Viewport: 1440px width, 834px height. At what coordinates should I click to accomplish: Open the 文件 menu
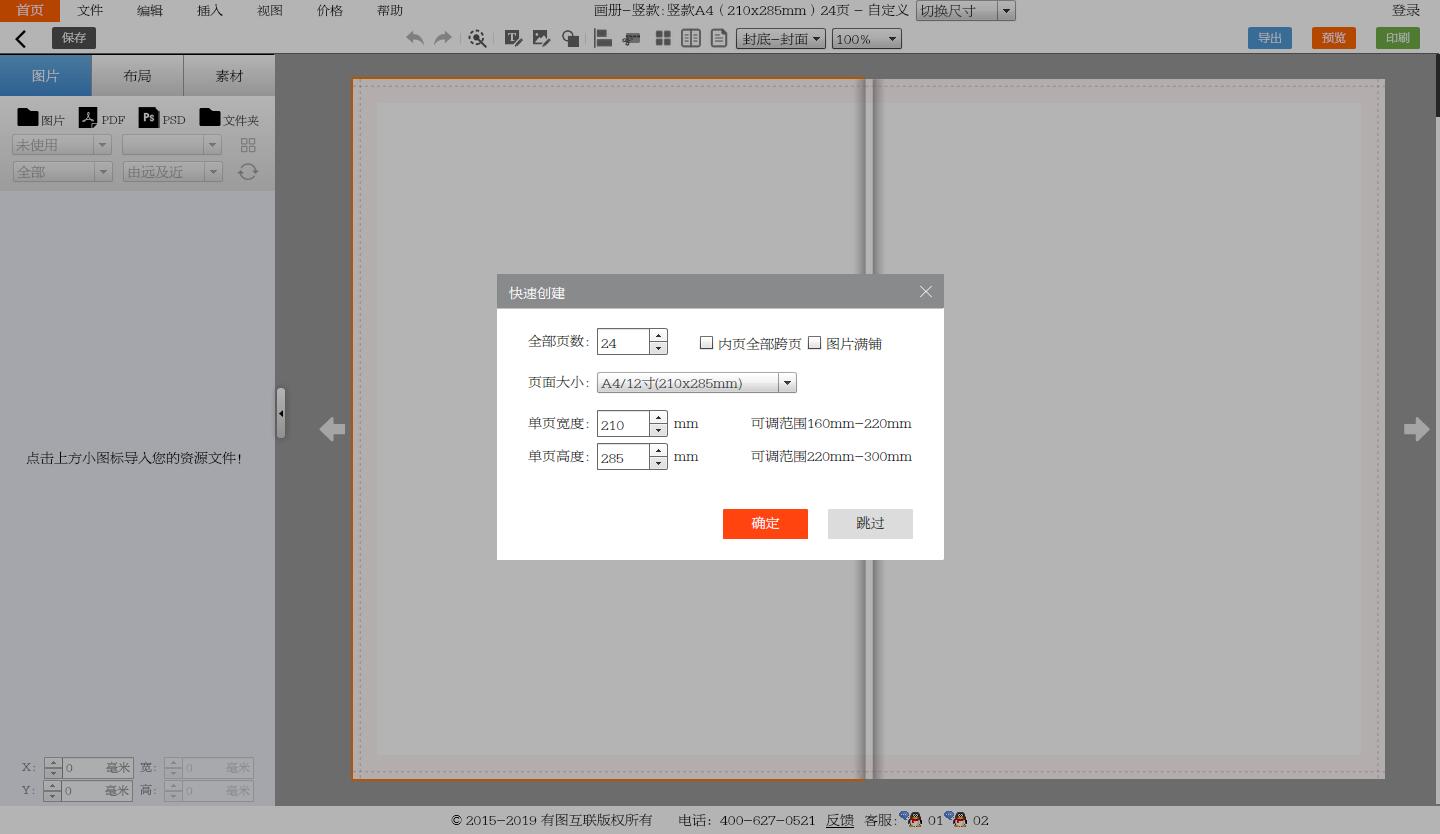click(x=90, y=10)
